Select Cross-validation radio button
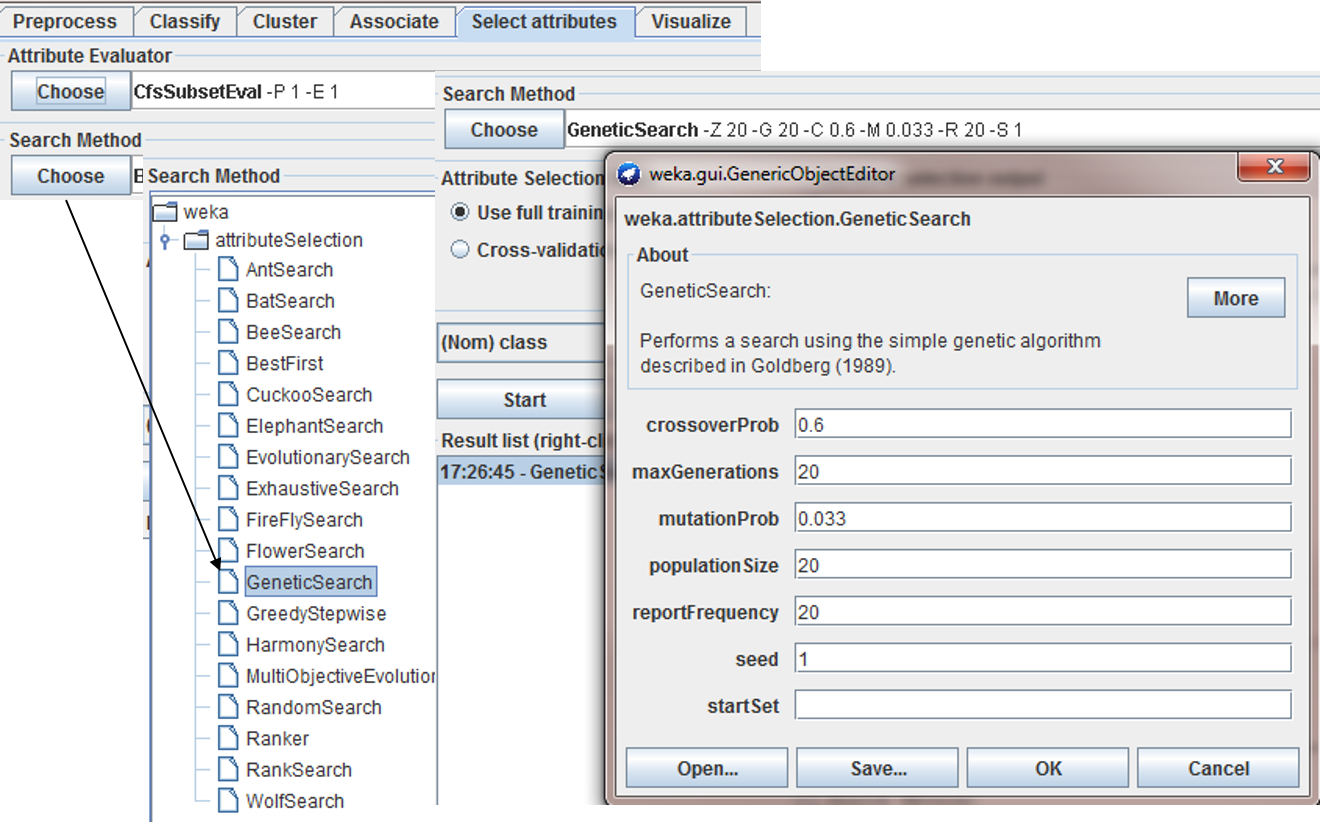 460,250
